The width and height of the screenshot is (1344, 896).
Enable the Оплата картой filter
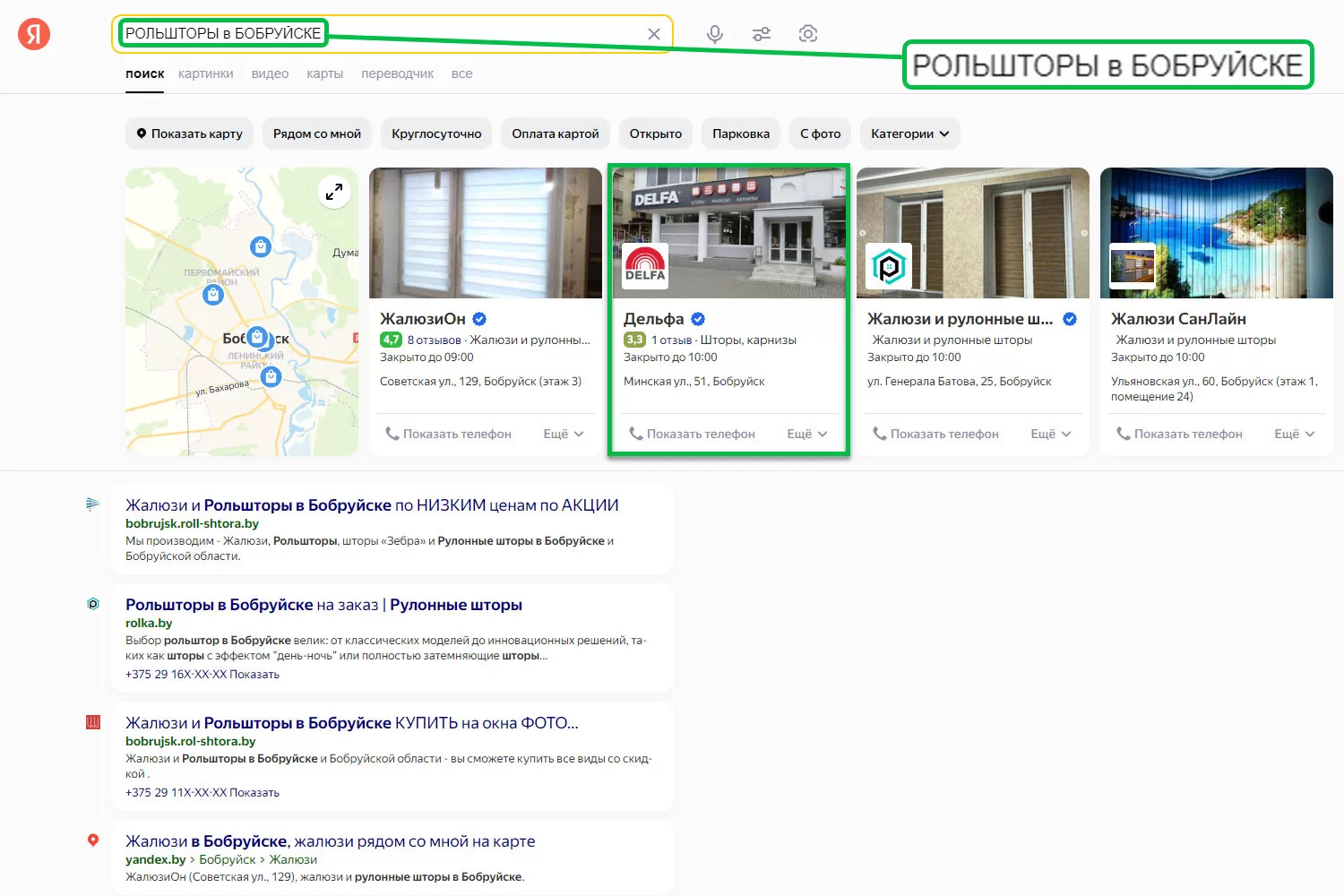(556, 134)
